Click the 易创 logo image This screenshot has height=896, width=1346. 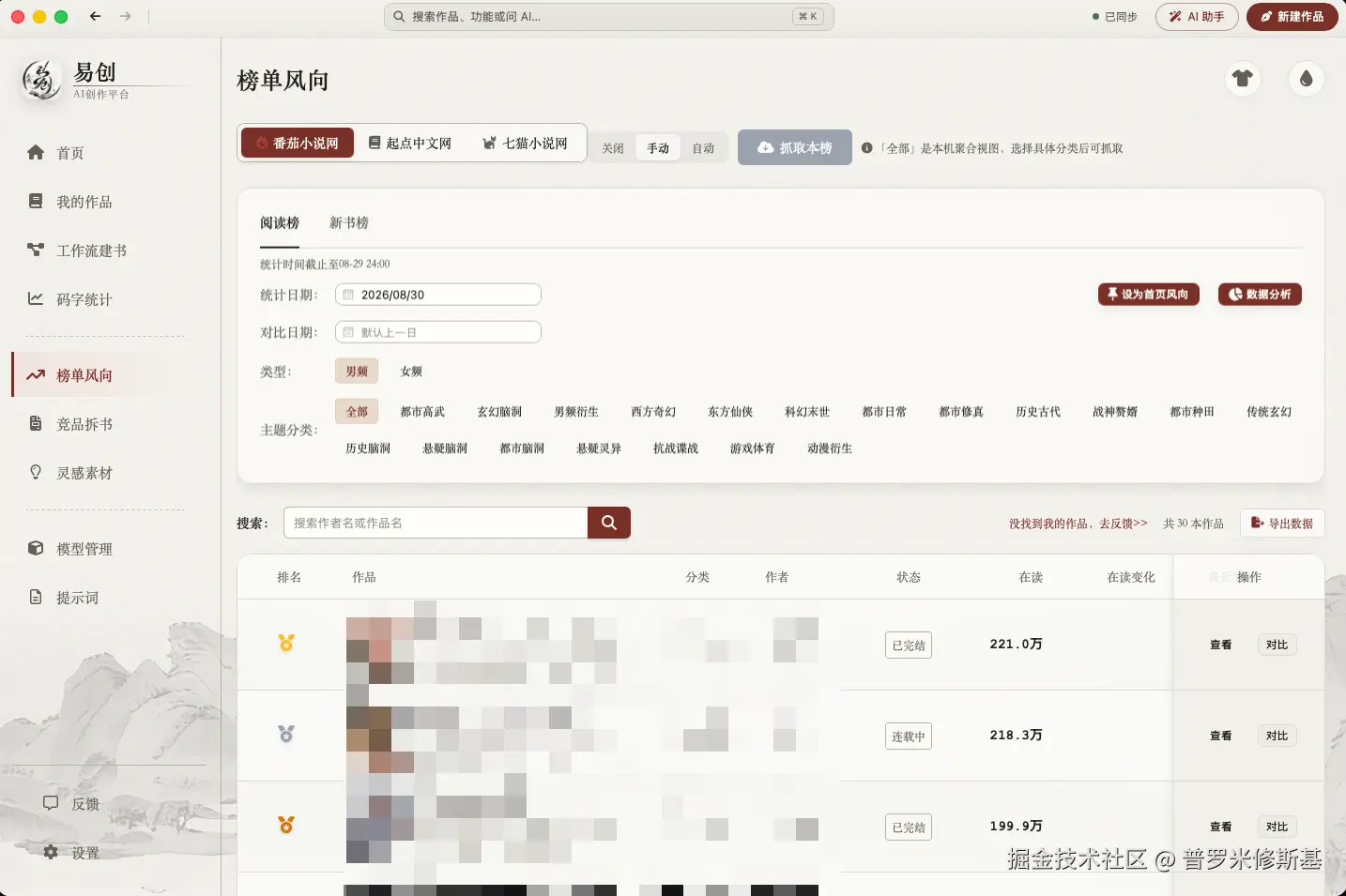click(x=41, y=80)
